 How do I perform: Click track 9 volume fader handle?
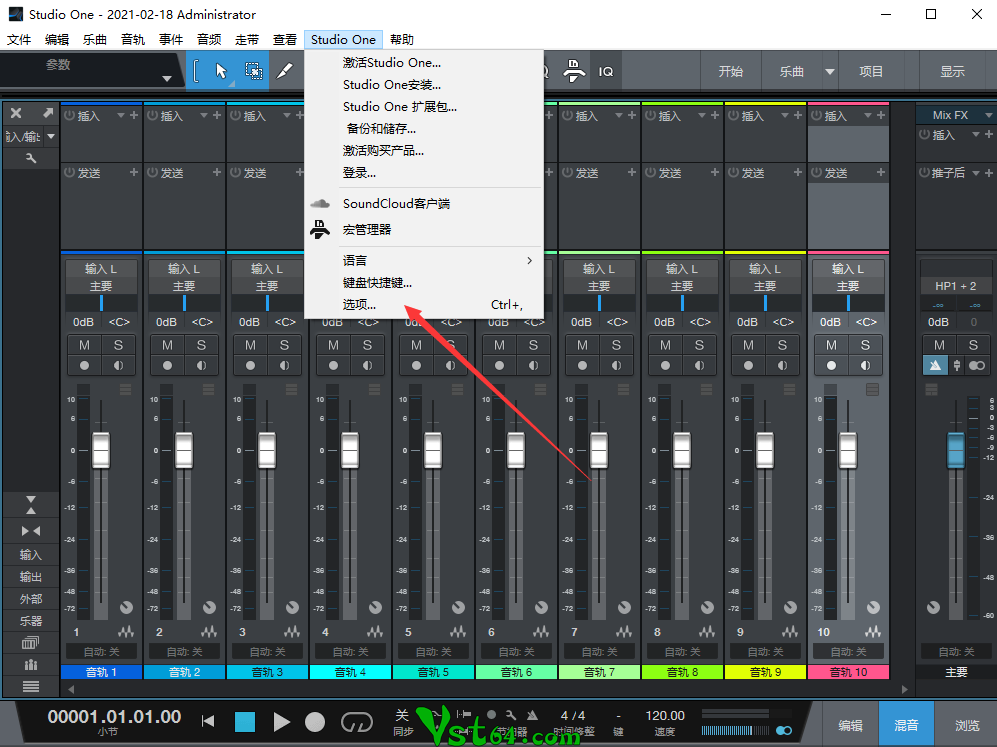pyautogui.click(x=765, y=450)
